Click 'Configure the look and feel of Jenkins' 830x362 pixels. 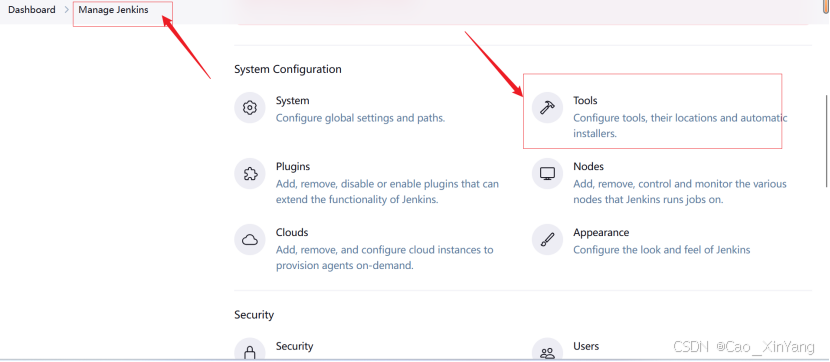point(662,250)
